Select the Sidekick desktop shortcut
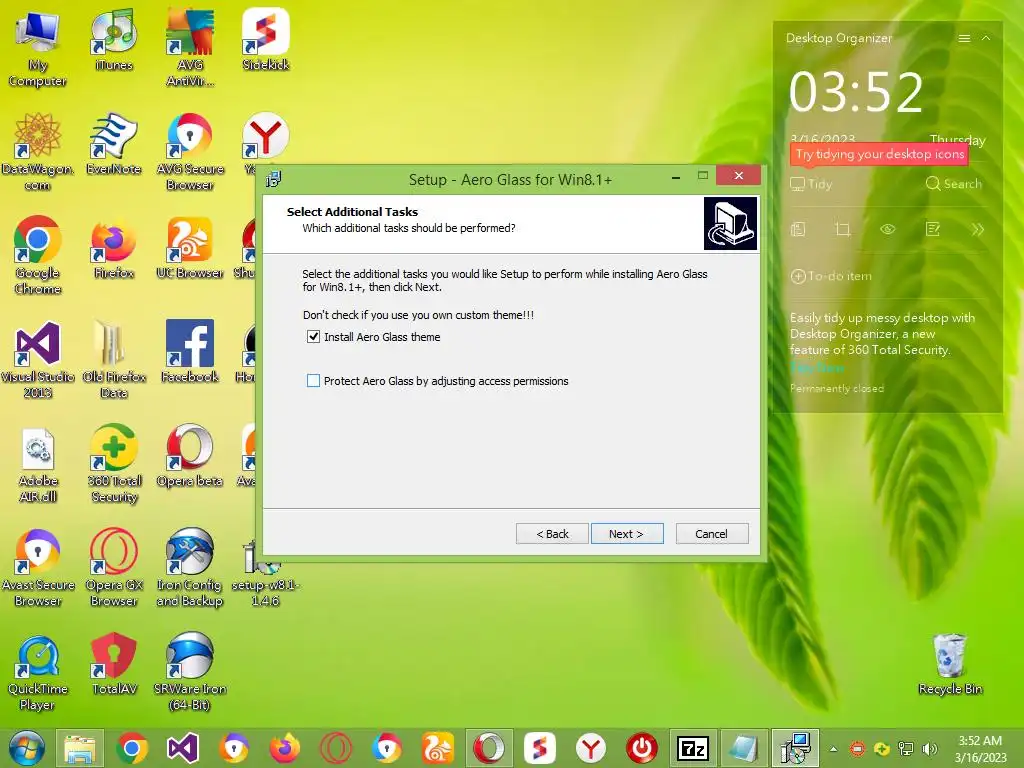The image size is (1024, 768). 265,40
